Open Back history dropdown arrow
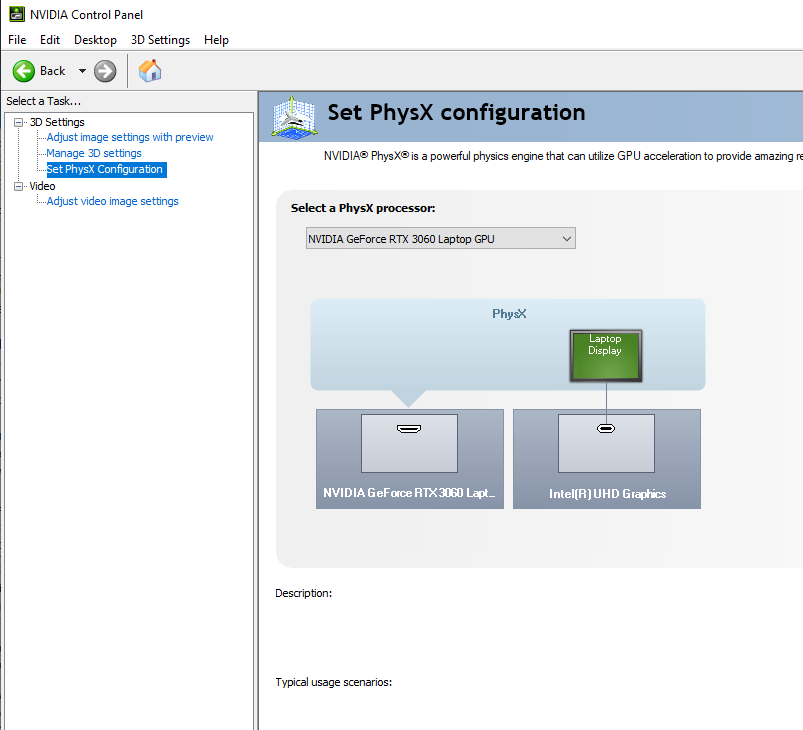This screenshot has width=803, height=730. (x=82, y=71)
